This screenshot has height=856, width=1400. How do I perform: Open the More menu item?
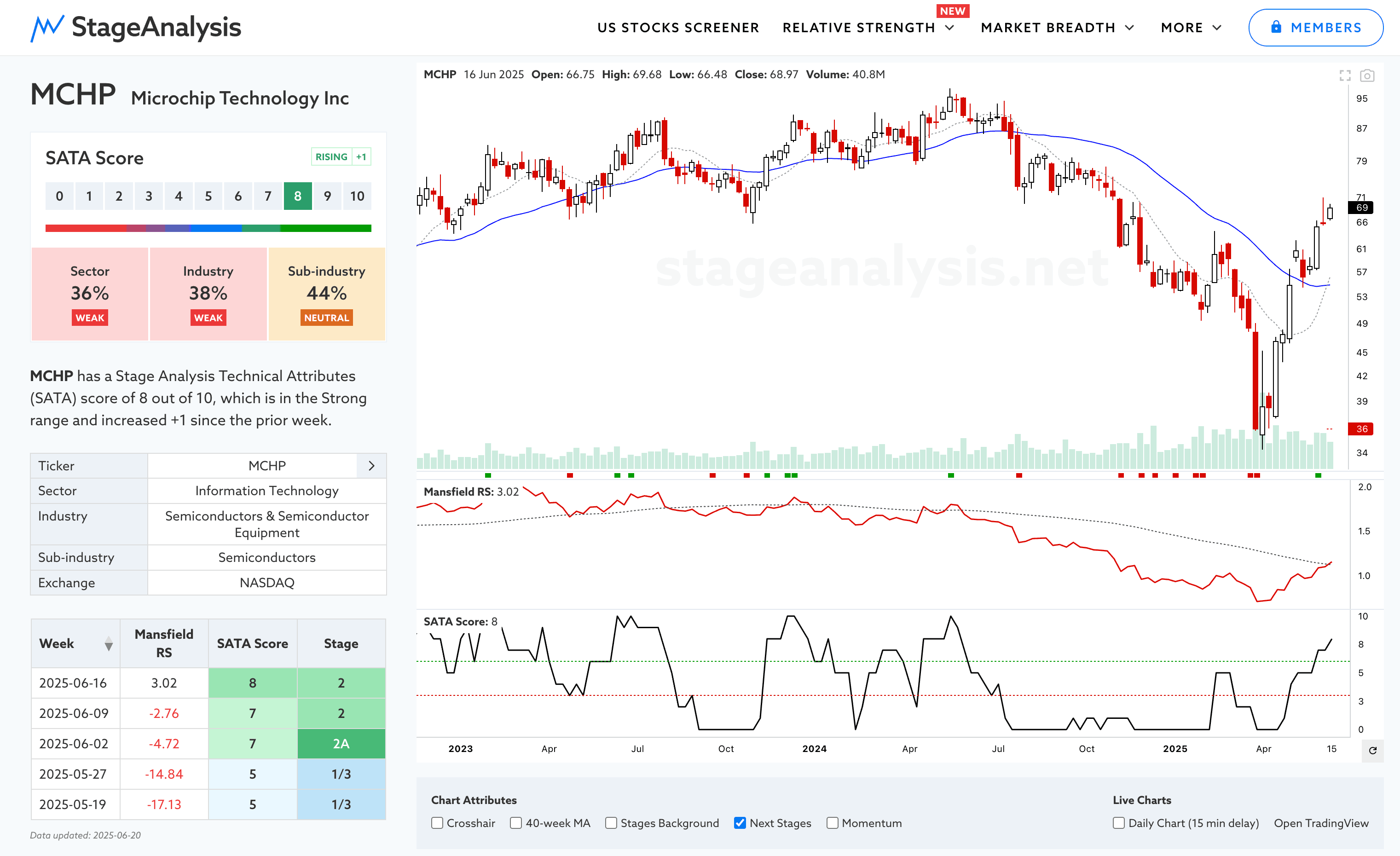(x=1182, y=28)
